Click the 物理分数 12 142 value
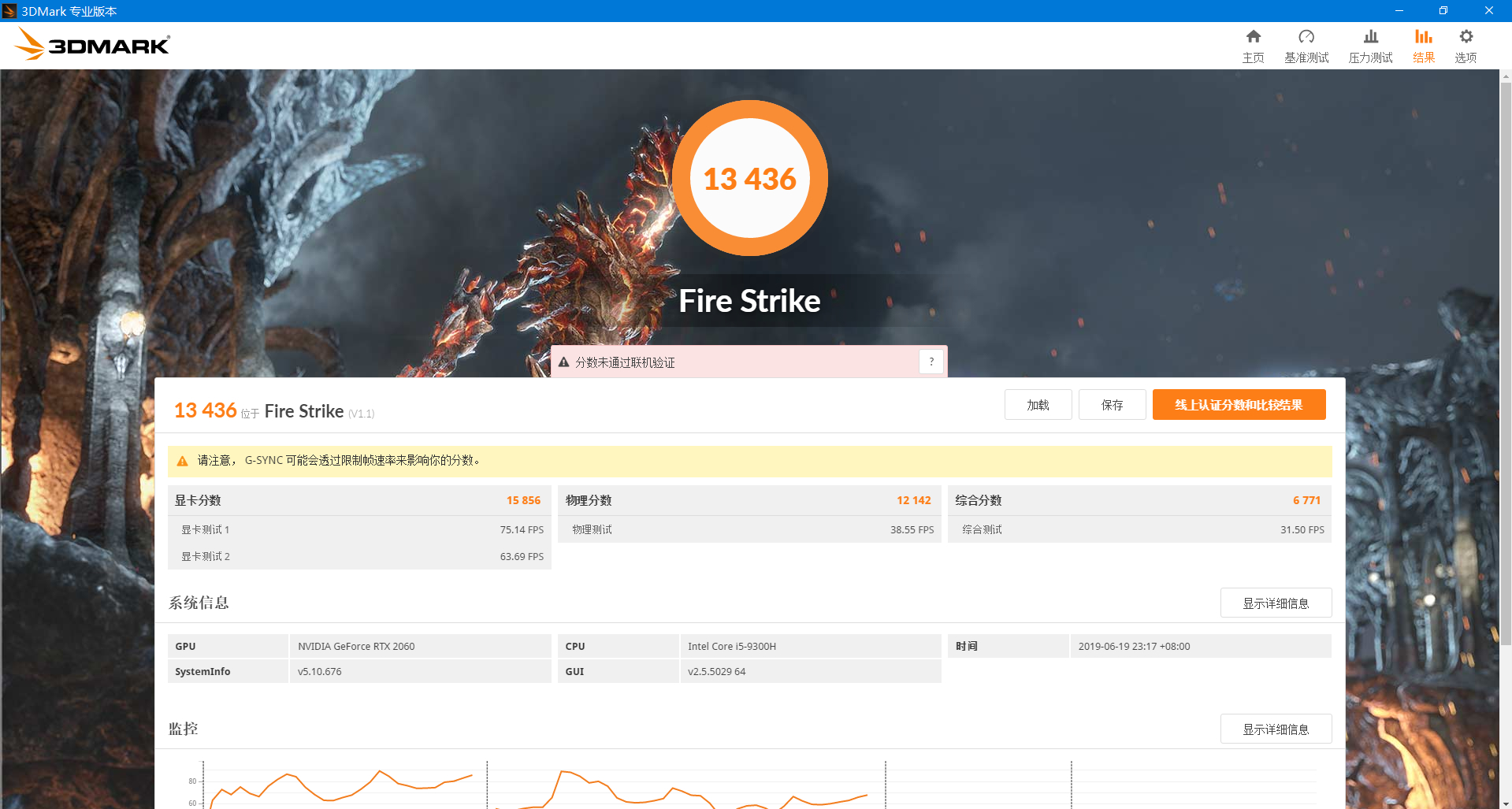 click(913, 500)
